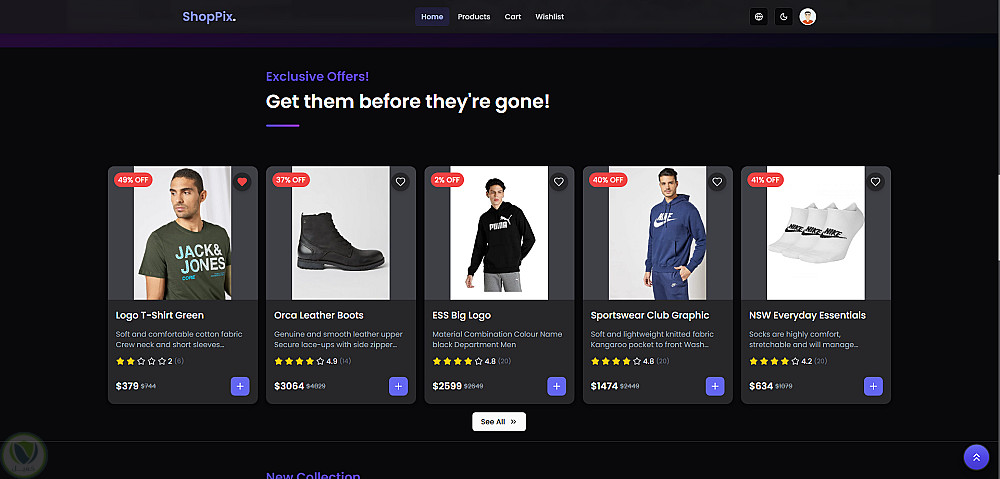1000x479 pixels.
Task: Toggle dark mode moon icon
Action: pos(783,16)
